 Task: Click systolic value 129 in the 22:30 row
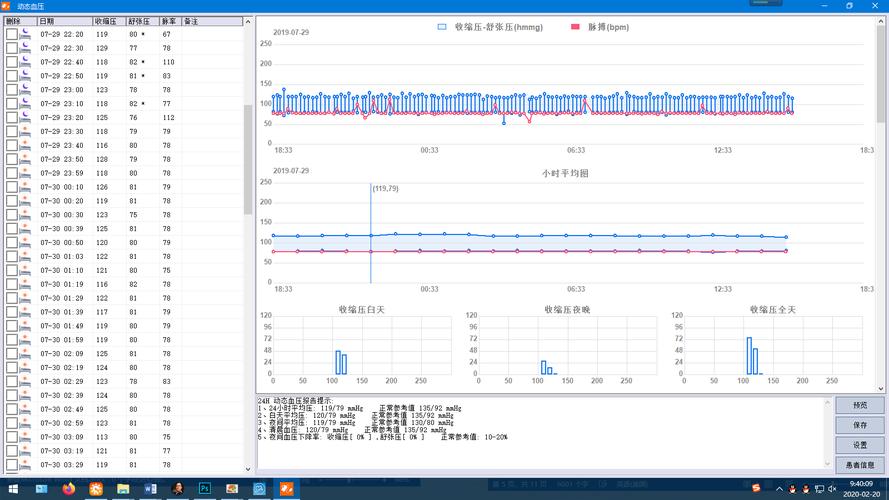[102, 48]
